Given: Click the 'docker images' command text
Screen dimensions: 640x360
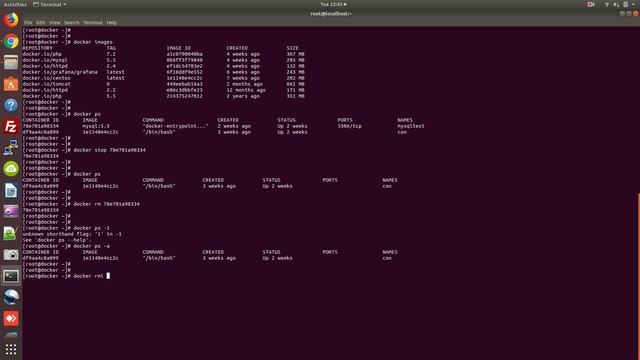Looking at the screenshot, I should click(93, 42).
